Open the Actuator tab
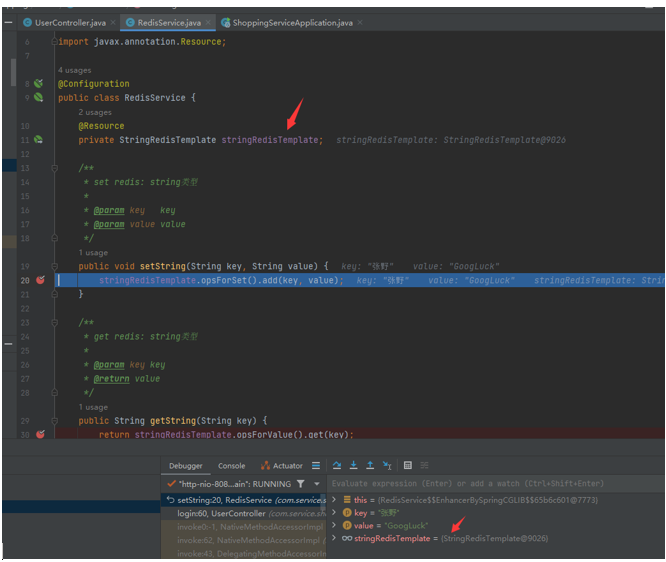The height and width of the screenshot is (562, 666). point(282,466)
